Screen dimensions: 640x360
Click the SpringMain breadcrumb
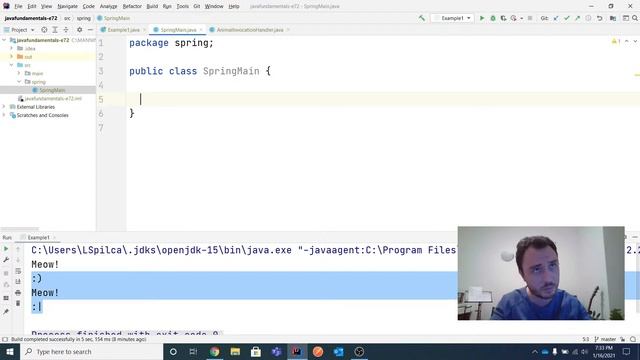[113, 18]
